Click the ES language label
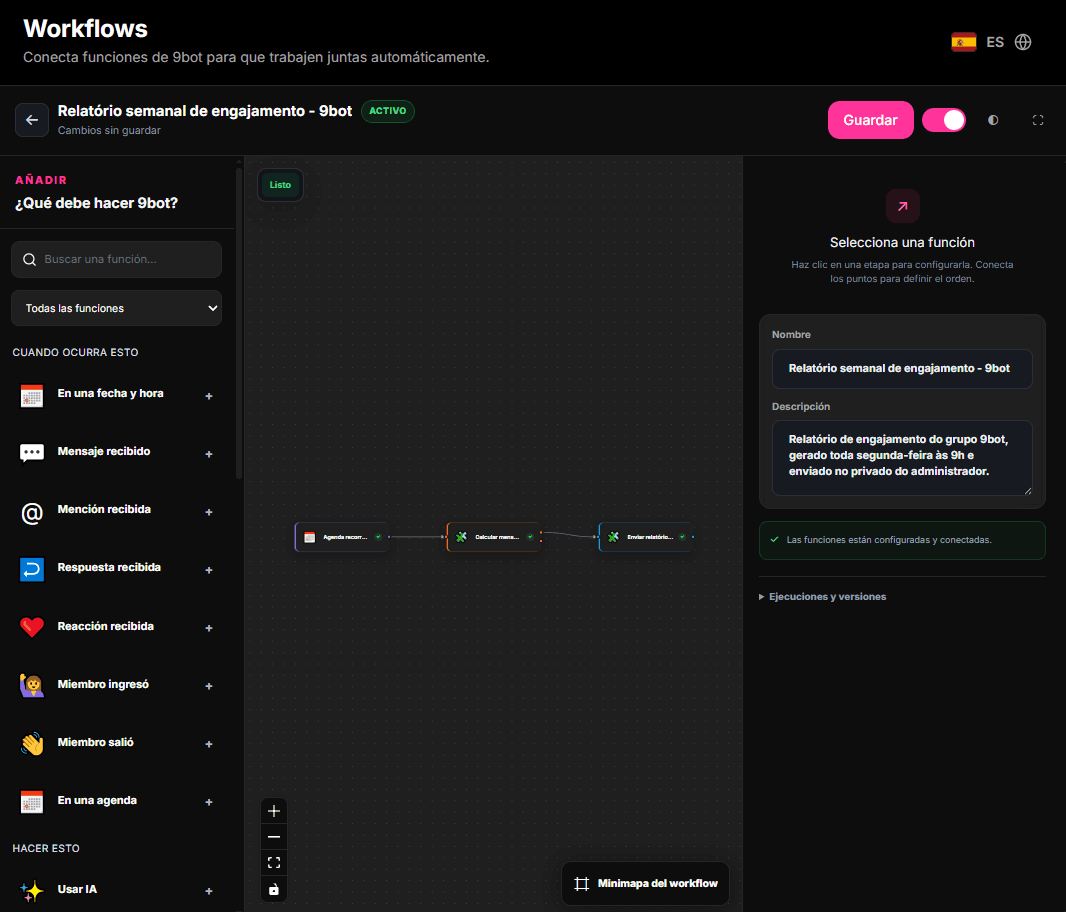Viewport: 1066px width, 912px height. click(995, 42)
